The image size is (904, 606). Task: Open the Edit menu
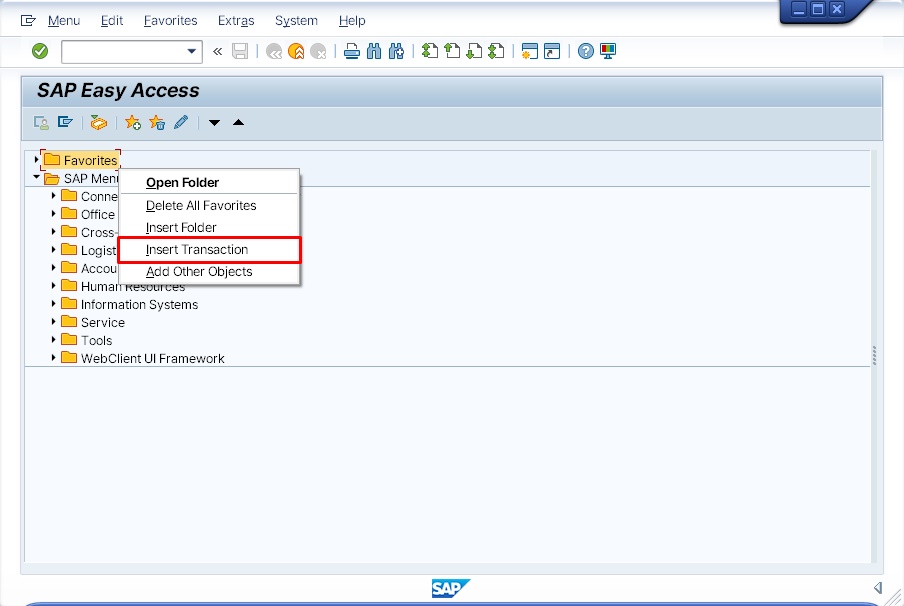coord(112,21)
